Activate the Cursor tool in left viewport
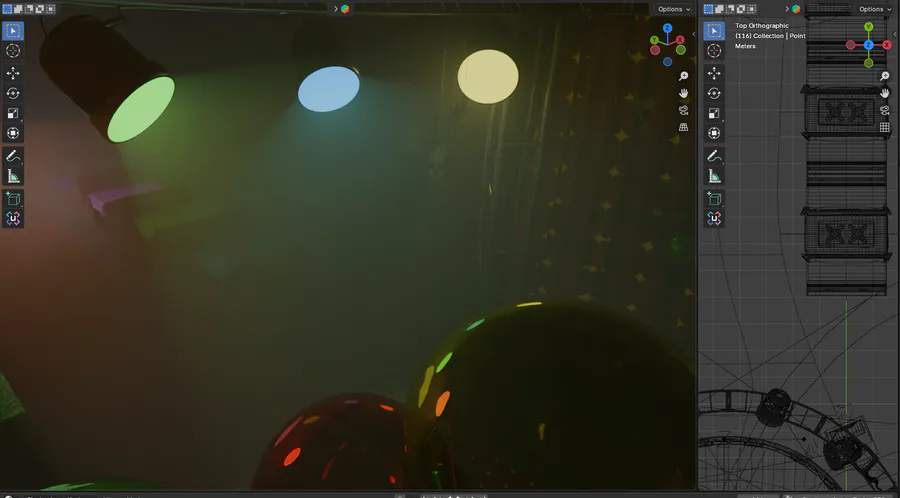Image resolution: width=900 pixels, height=498 pixels. pyautogui.click(x=13, y=50)
